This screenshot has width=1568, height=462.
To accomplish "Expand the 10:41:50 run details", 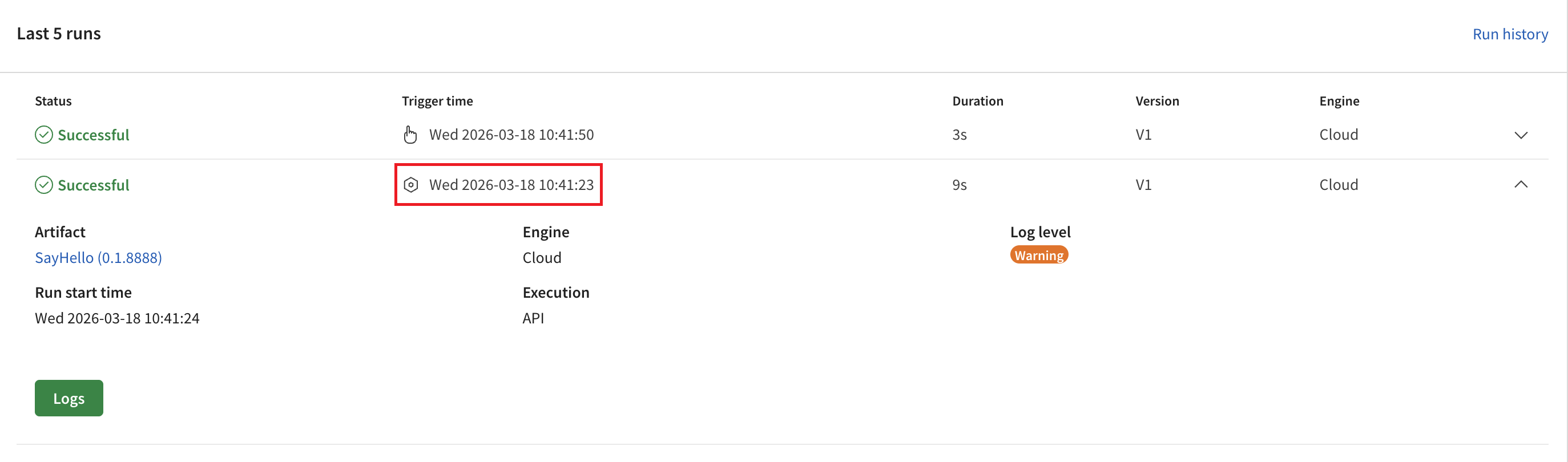I will point(1521,135).
